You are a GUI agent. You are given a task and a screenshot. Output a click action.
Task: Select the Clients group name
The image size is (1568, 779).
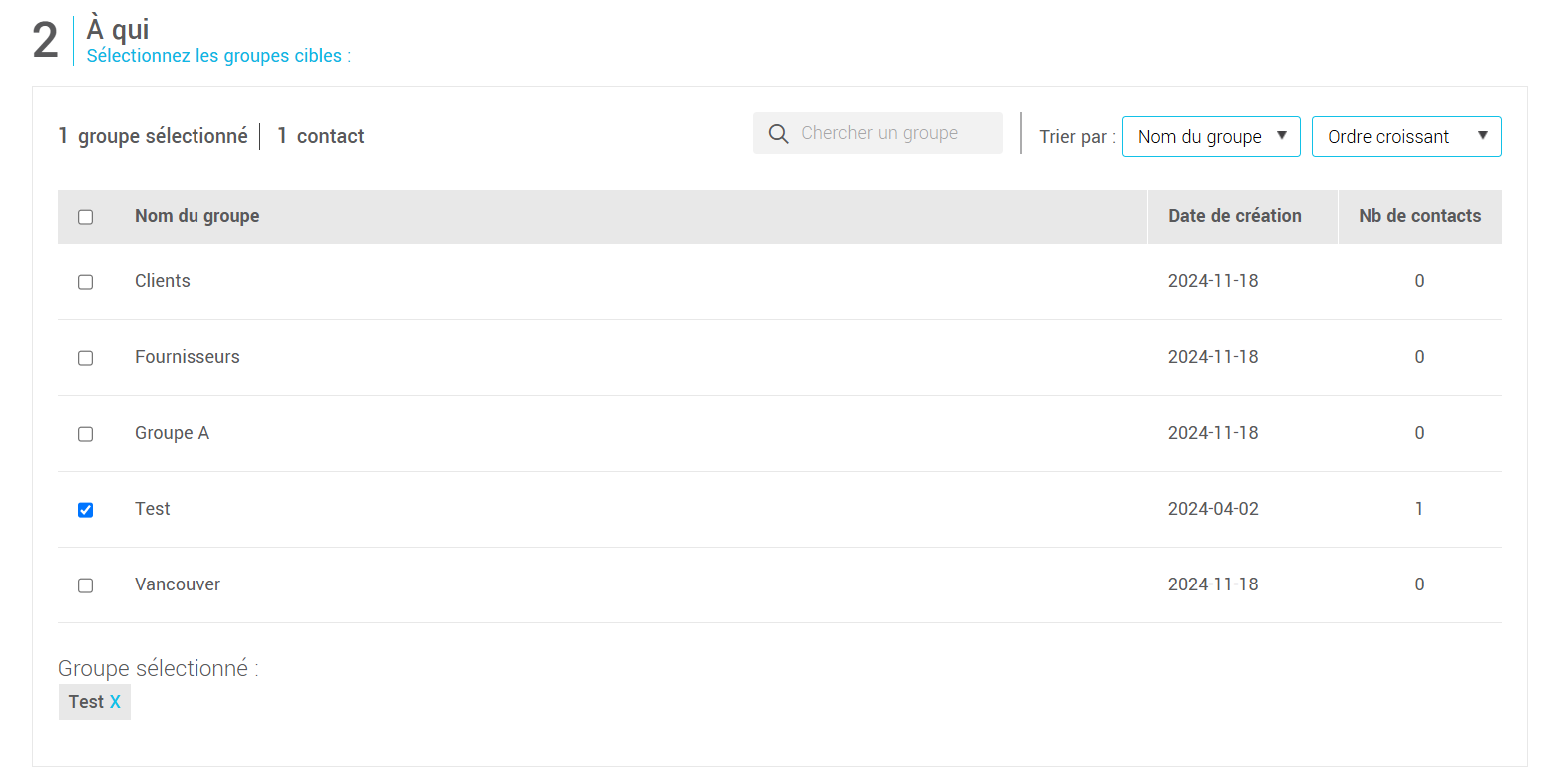point(163,281)
